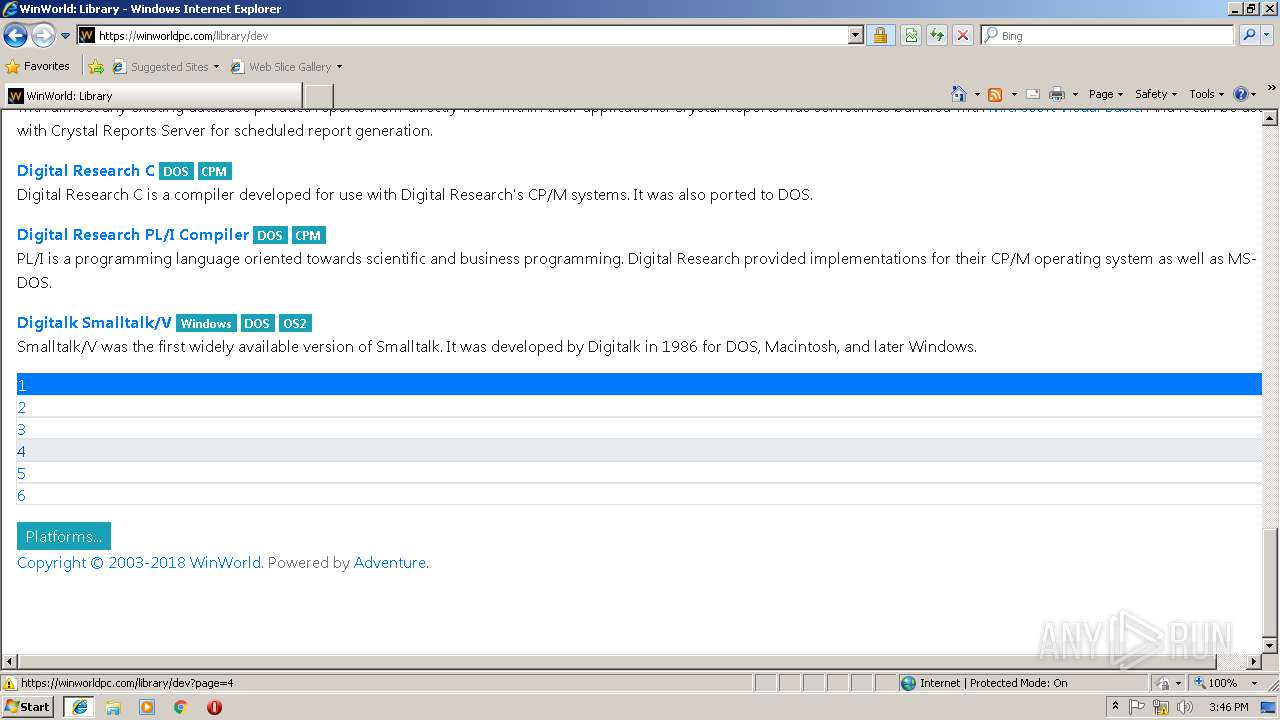1280x720 pixels.
Task: Click the browser Back arrow button
Action: 15,35
